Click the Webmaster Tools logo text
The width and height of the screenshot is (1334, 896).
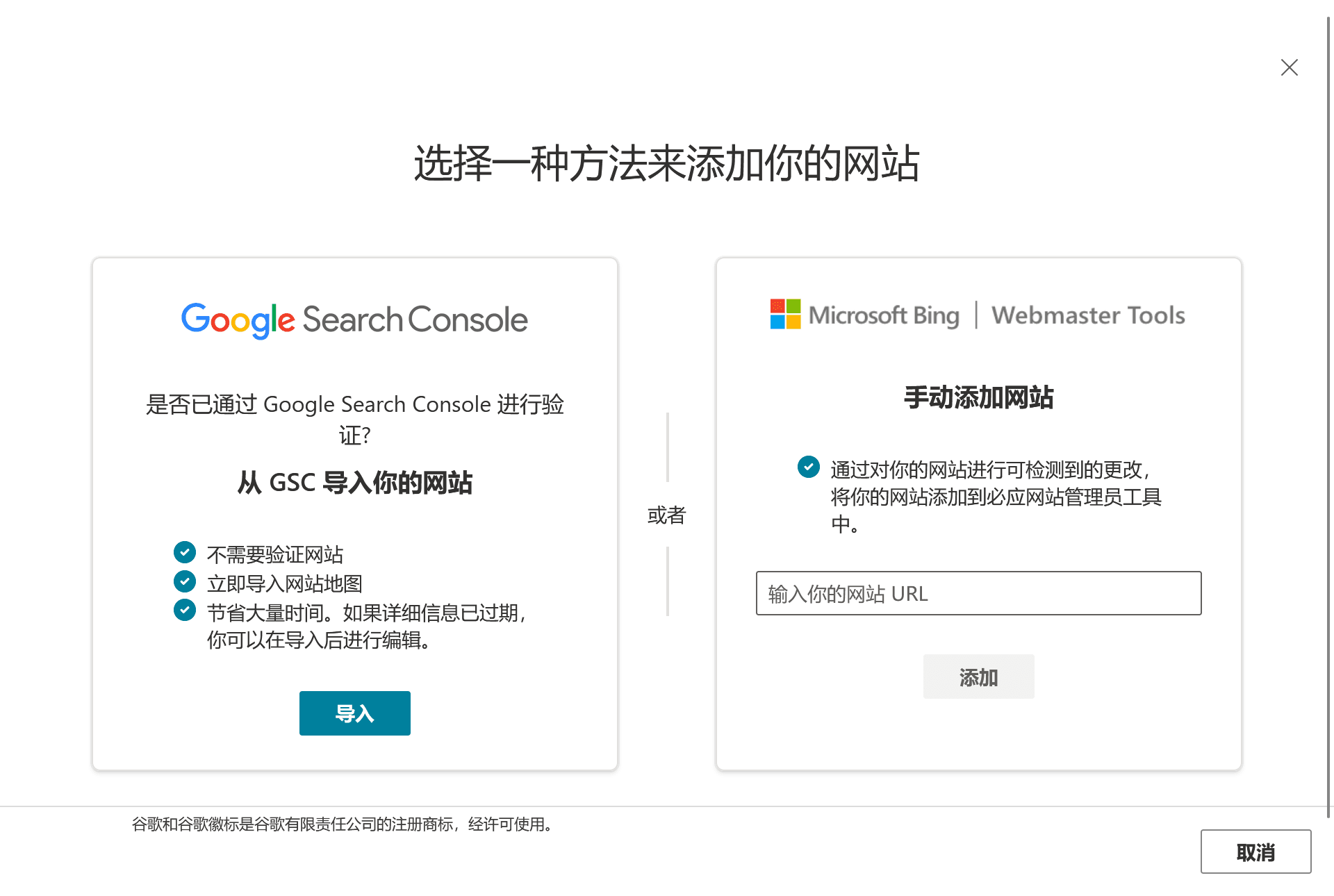tap(1088, 315)
